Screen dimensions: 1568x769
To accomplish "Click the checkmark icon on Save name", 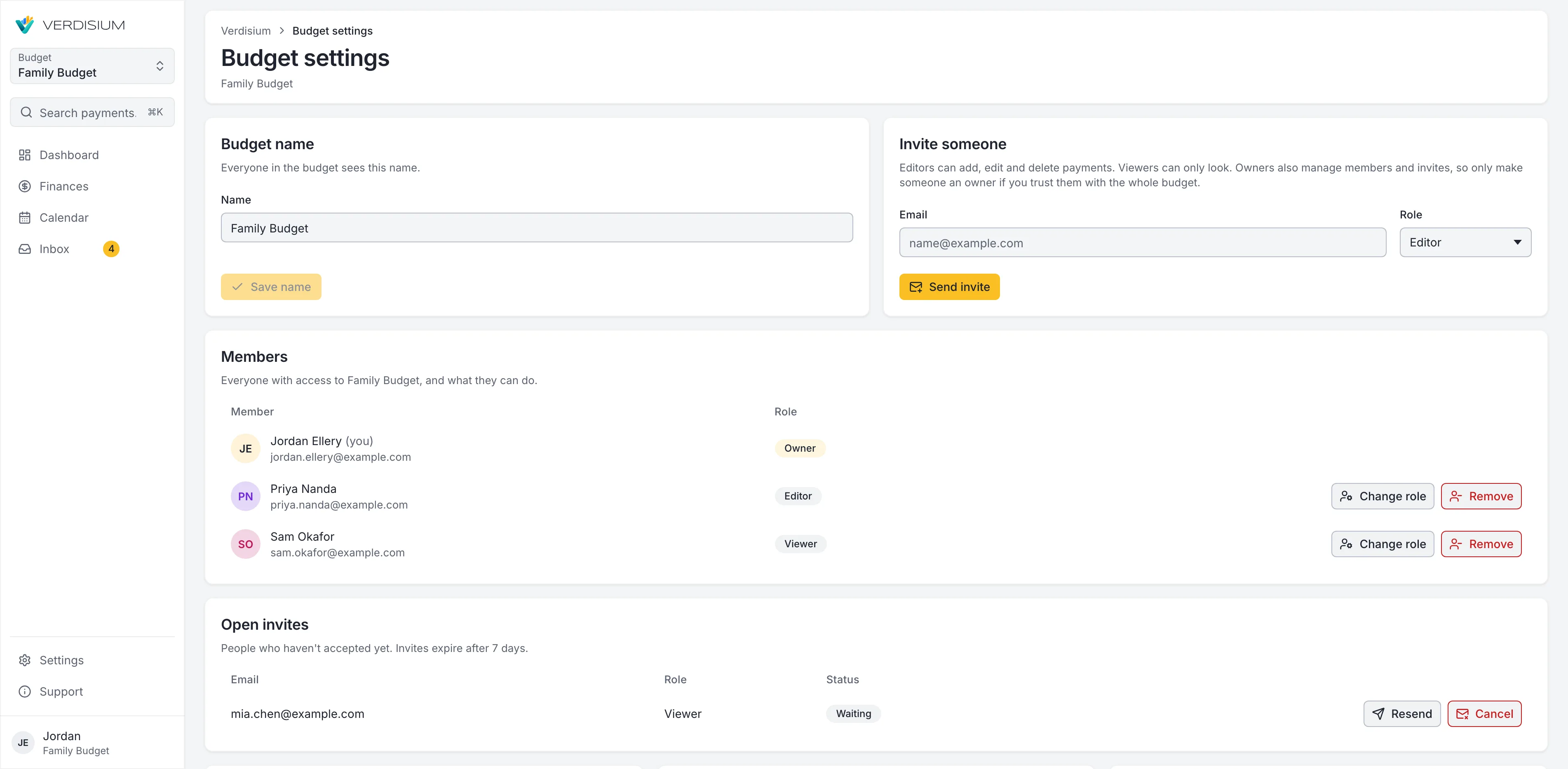I will 238,286.
